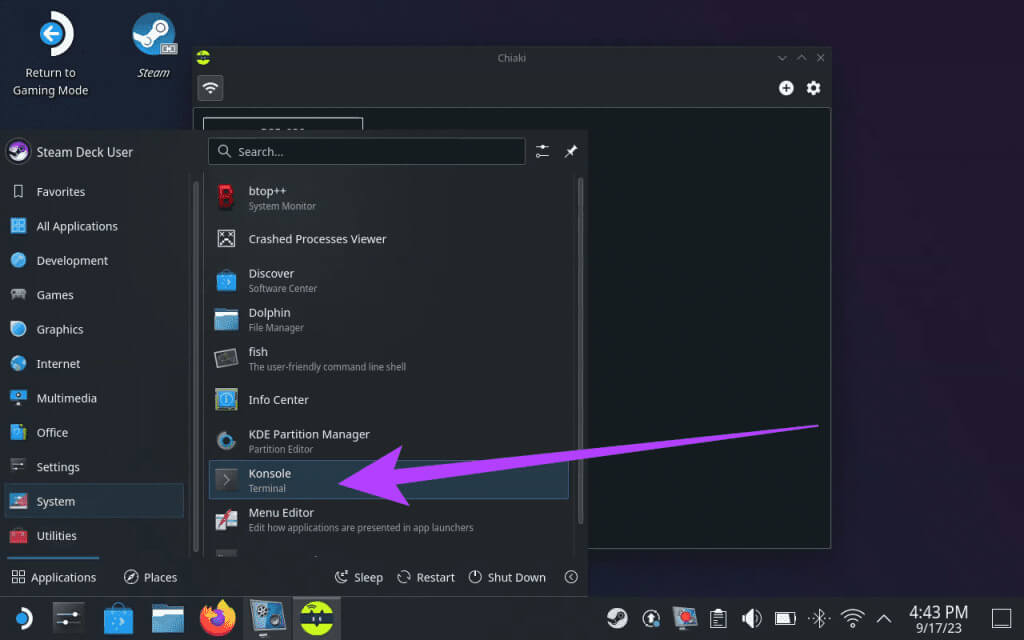Click inside the launcher Search field
1024x640 pixels.
[x=366, y=152]
